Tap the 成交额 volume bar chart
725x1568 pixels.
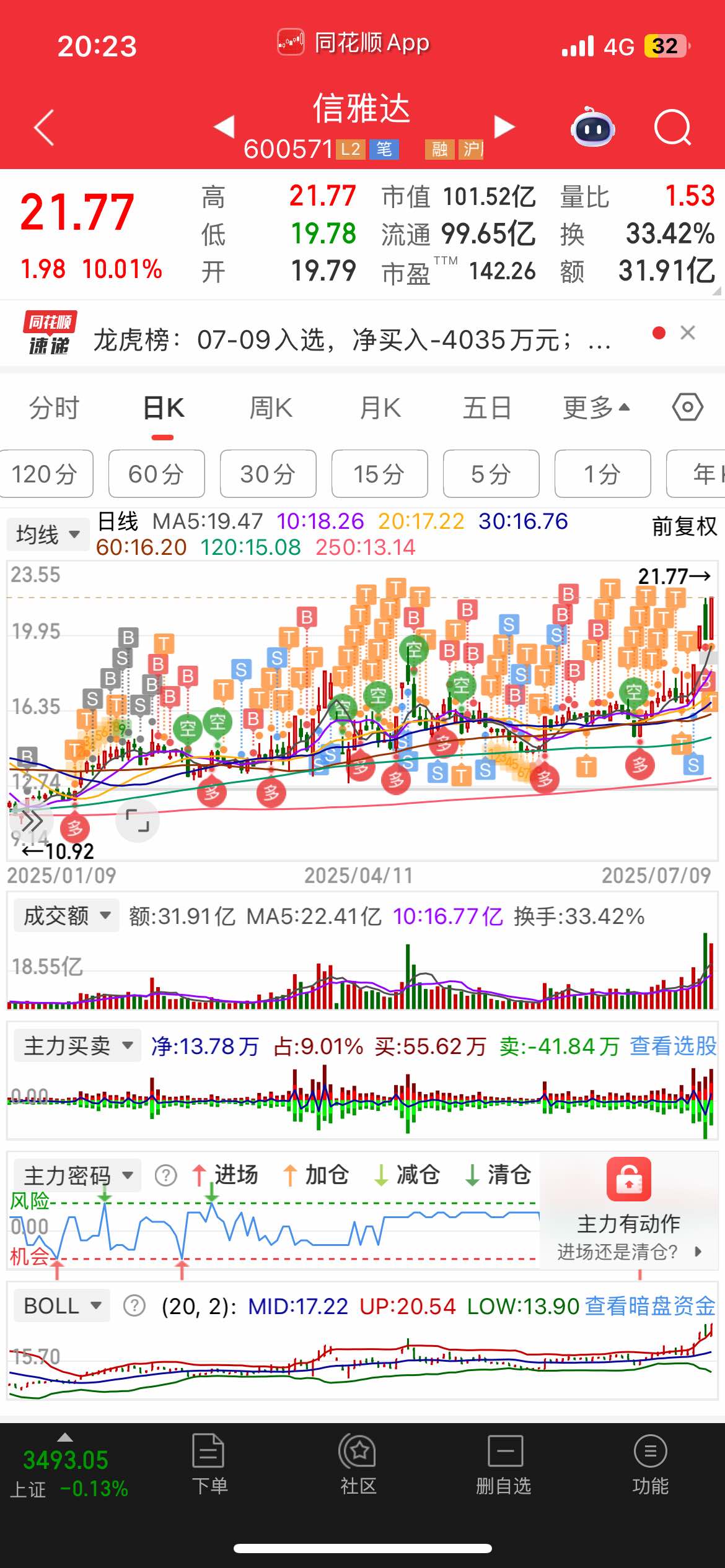[x=362, y=971]
